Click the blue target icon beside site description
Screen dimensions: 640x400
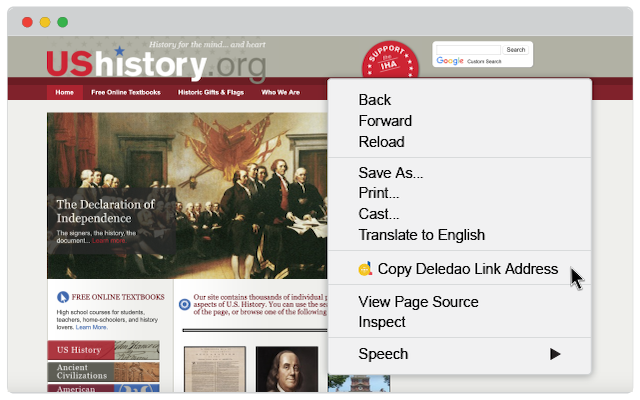tap(184, 304)
